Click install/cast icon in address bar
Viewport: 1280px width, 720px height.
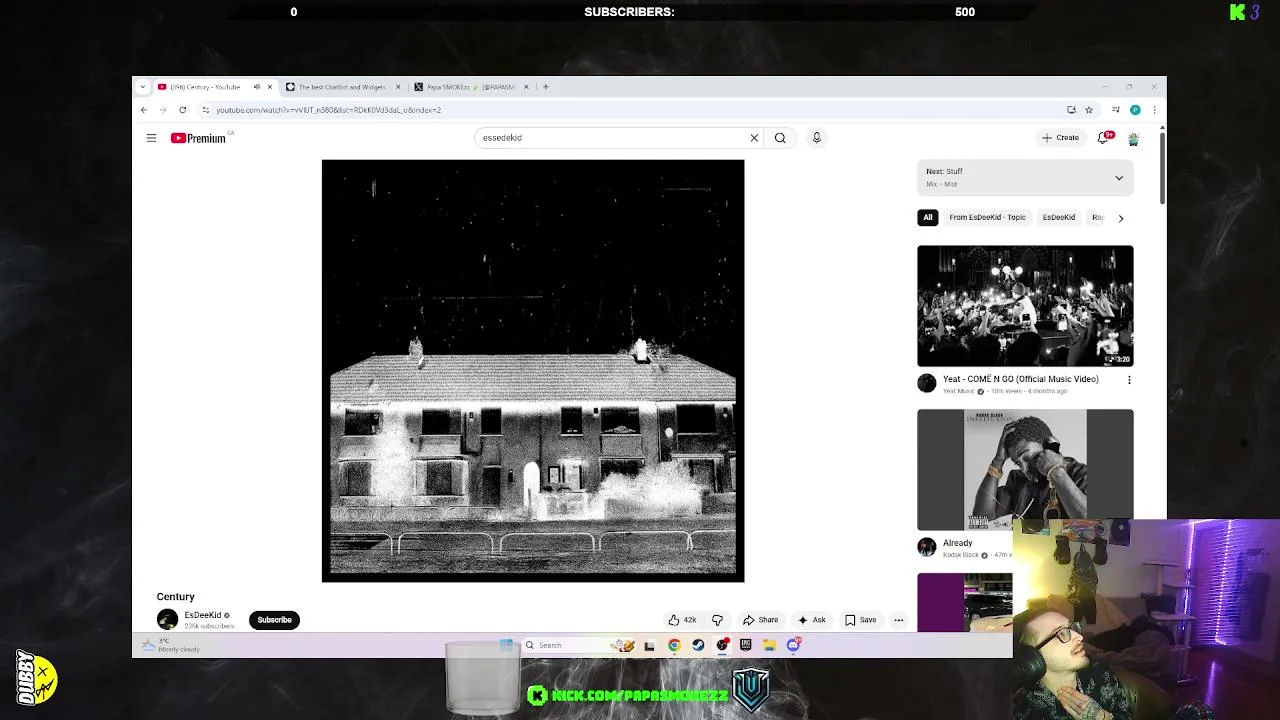[1071, 110]
